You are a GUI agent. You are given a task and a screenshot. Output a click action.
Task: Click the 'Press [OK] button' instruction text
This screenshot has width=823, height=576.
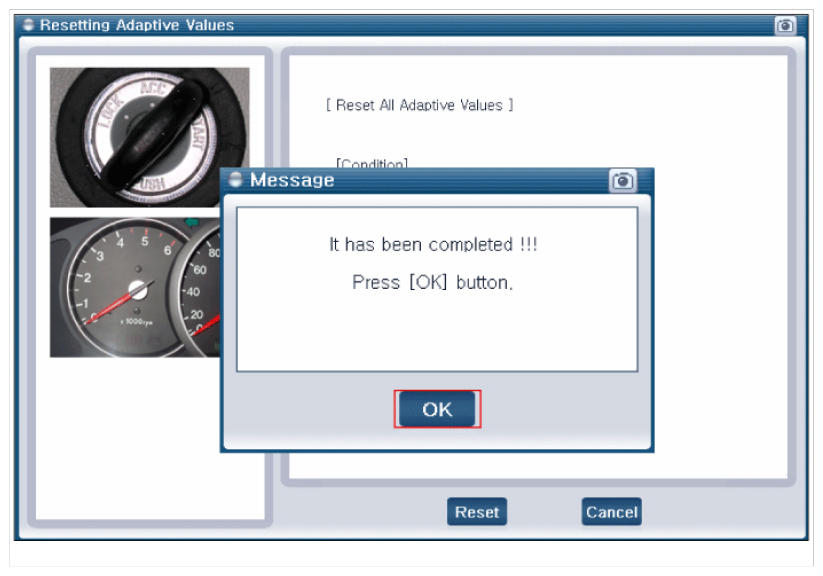coord(432,282)
